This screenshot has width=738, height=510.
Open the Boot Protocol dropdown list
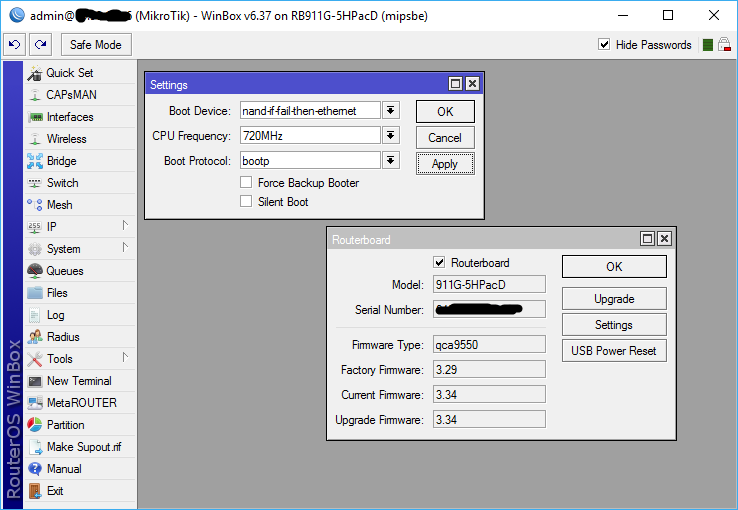(391, 161)
